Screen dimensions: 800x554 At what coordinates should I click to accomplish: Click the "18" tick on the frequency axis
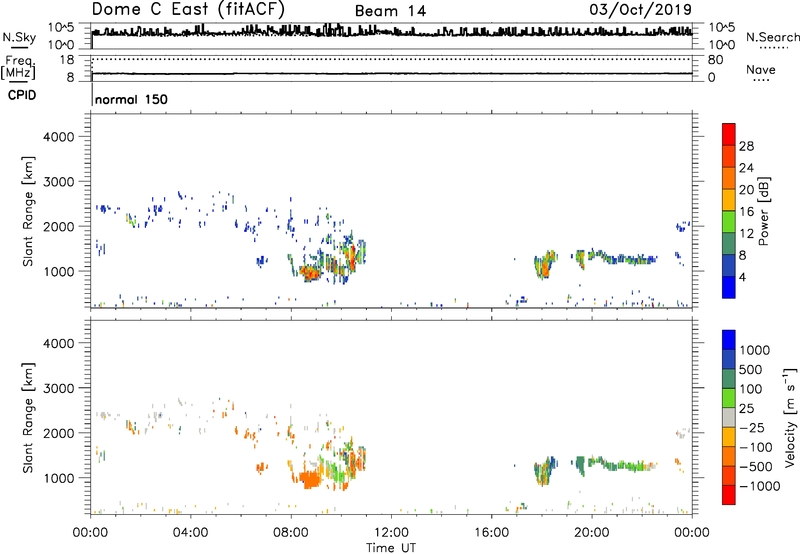click(67, 60)
